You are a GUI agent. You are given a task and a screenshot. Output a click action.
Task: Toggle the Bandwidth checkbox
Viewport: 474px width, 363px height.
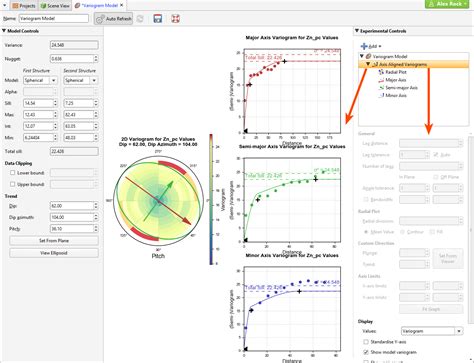(x=366, y=199)
